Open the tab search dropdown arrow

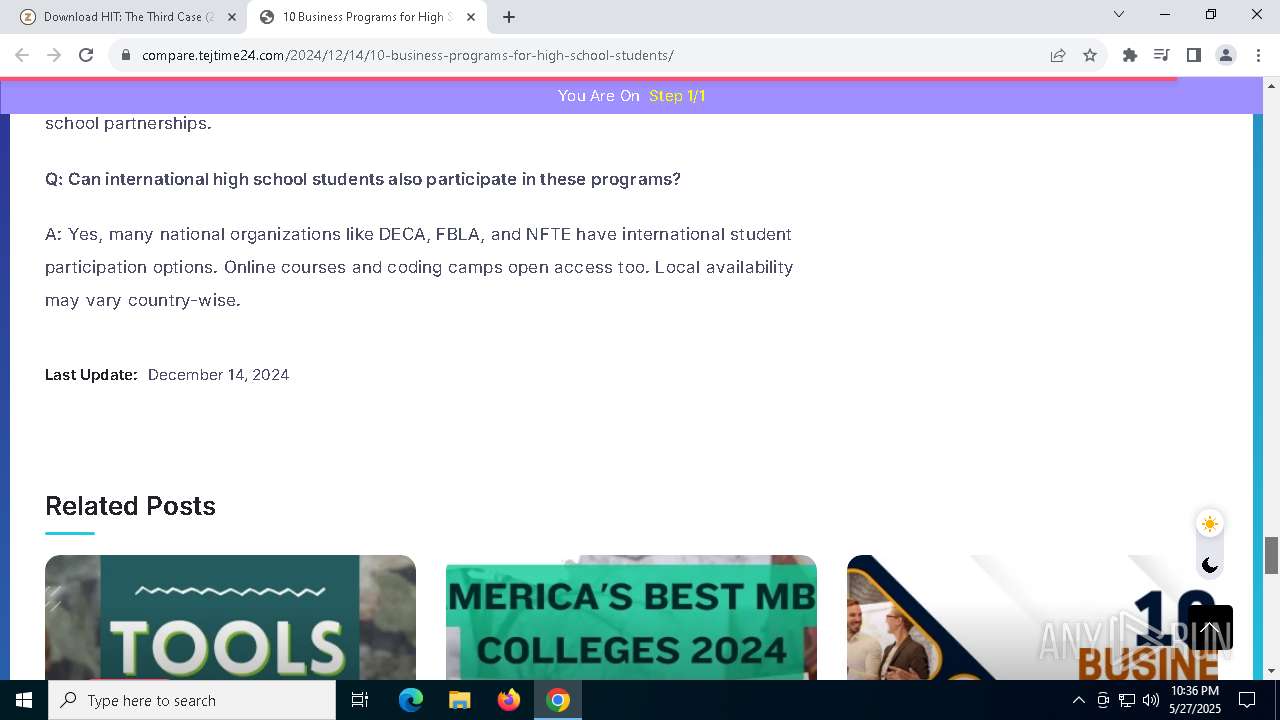[x=1119, y=14]
